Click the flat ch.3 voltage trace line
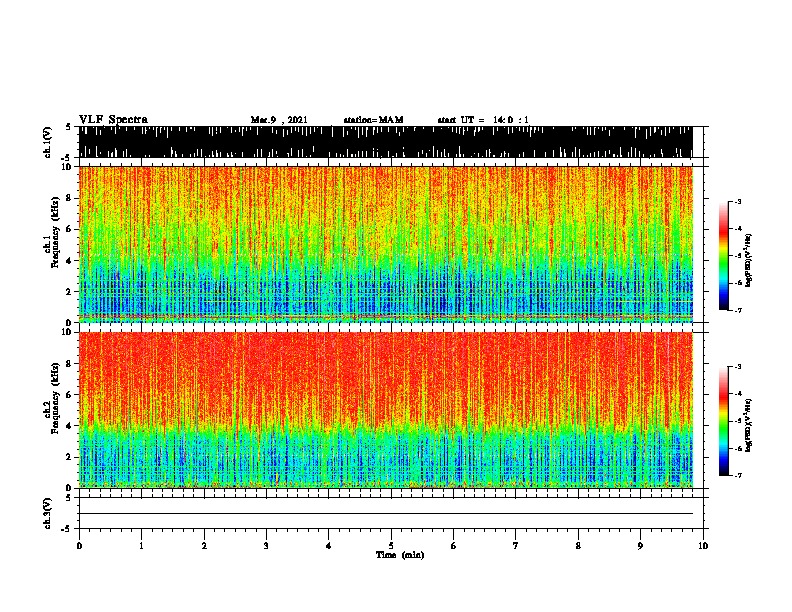The image size is (792, 612). coord(385,514)
